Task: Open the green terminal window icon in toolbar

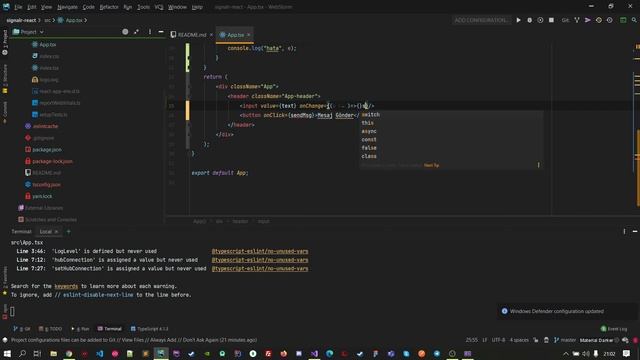Action: [623, 20]
